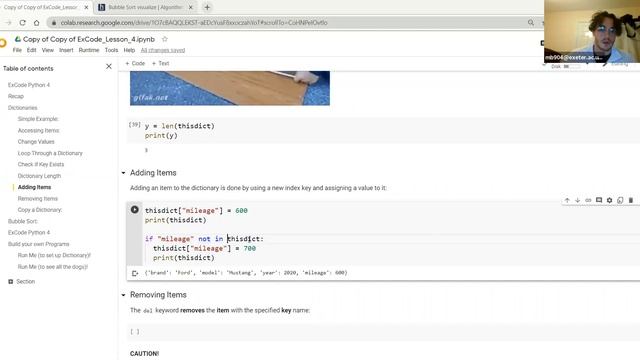Move cell up with the arrow icon

[567, 200]
